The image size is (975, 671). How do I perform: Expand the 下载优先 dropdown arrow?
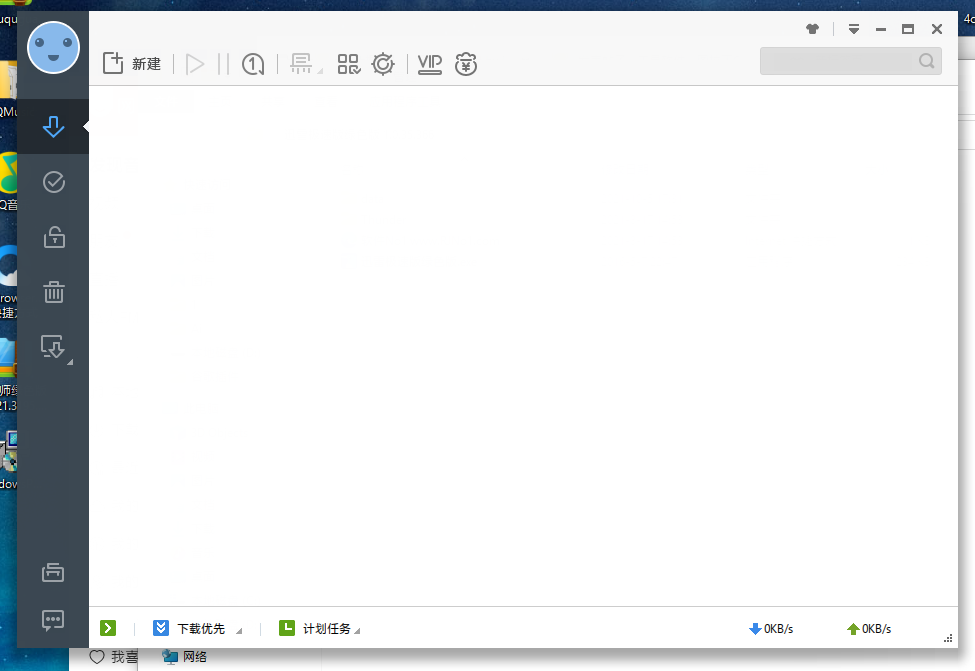239,631
